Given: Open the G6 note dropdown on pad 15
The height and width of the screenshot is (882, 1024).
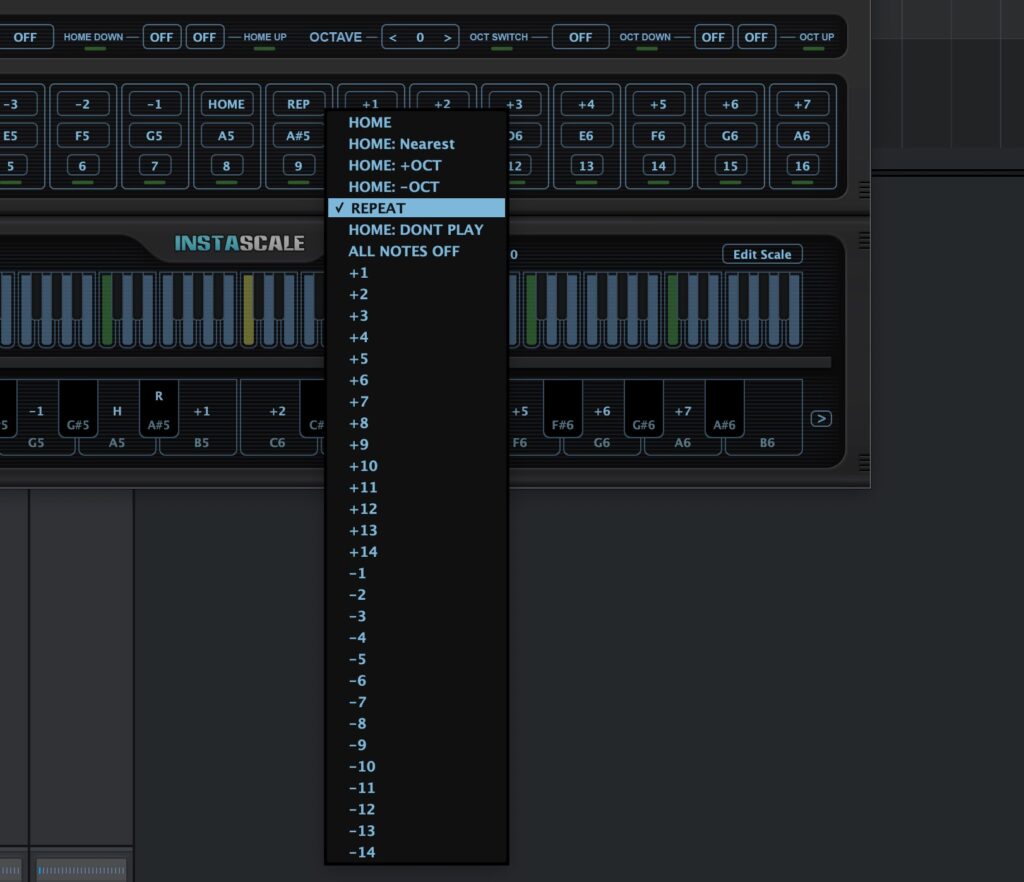Looking at the screenshot, I should (730, 135).
